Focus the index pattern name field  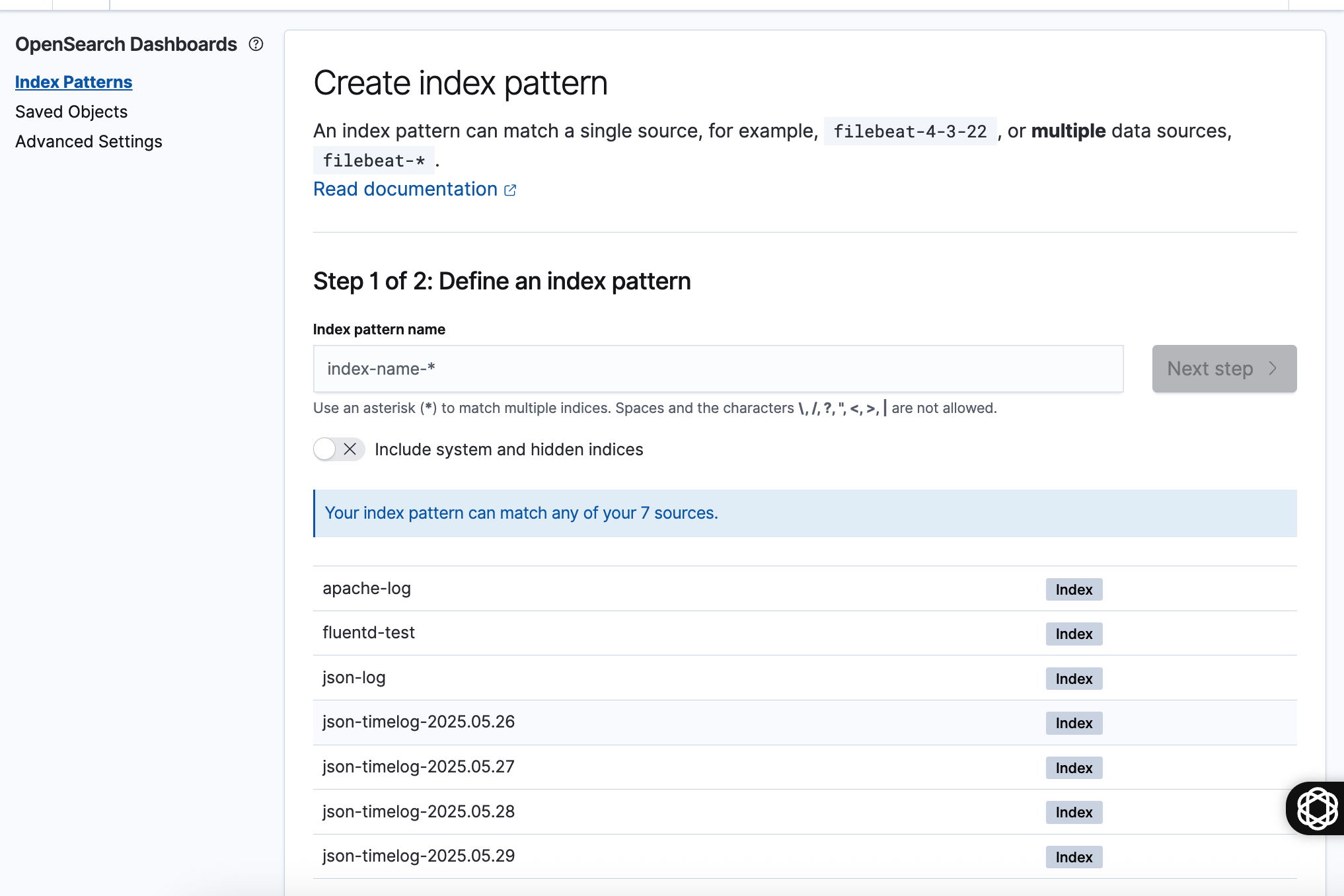click(718, 369)
